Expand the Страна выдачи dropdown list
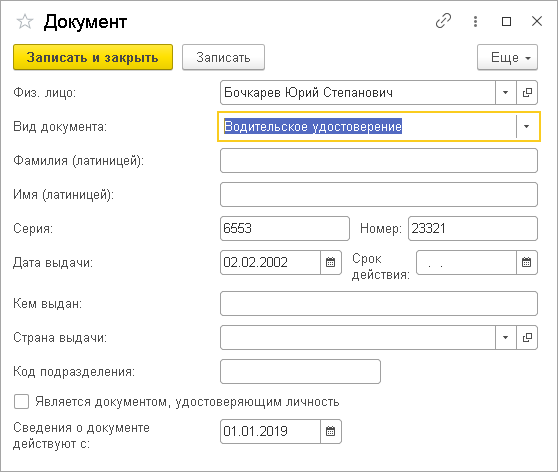This screenshot has height=472, width=558. point(506,337)
